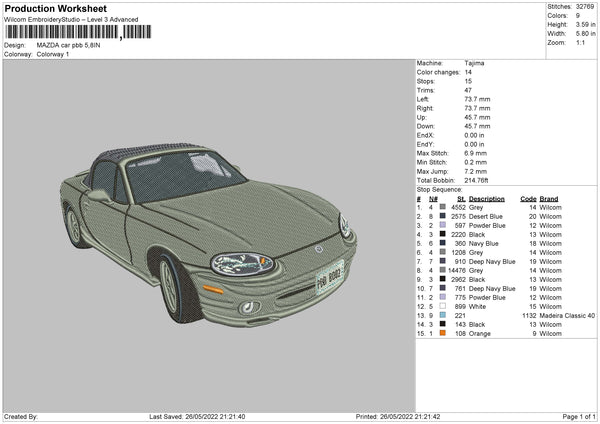
Task: Click the 'Description' column header
Action: click(x=487, y=199)
